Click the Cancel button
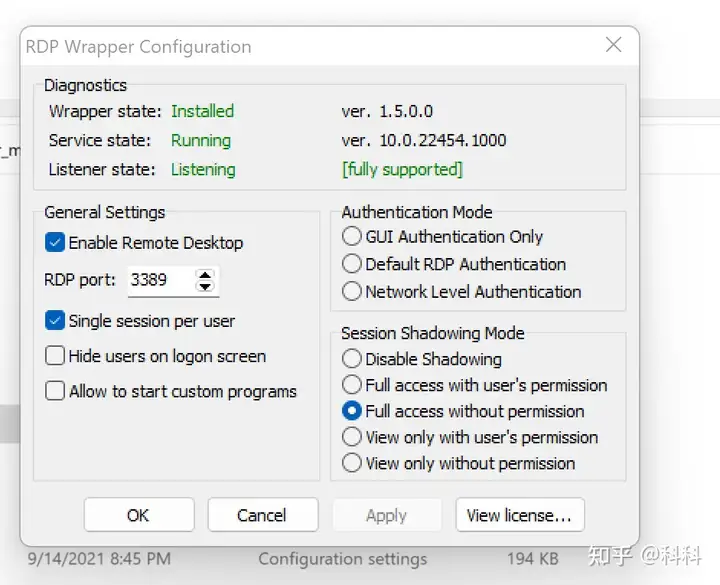720x585 pixels. tap(263, 515)
